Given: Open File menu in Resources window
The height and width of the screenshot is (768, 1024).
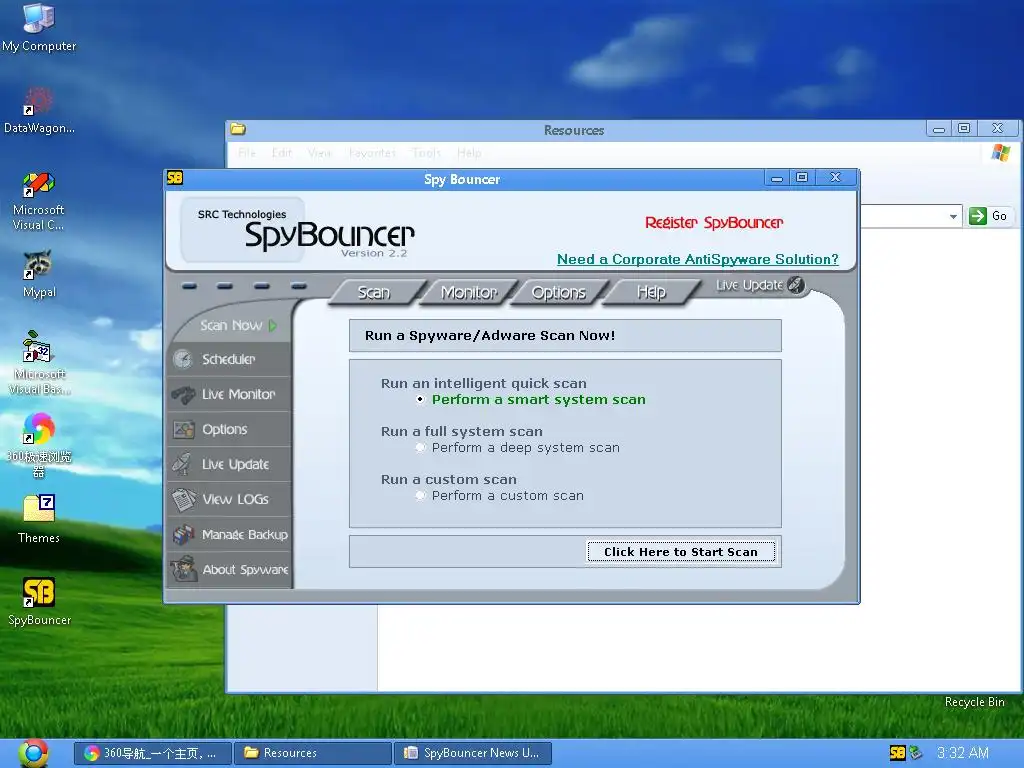Looking at the screenshot, I should [x=247, y=153].
